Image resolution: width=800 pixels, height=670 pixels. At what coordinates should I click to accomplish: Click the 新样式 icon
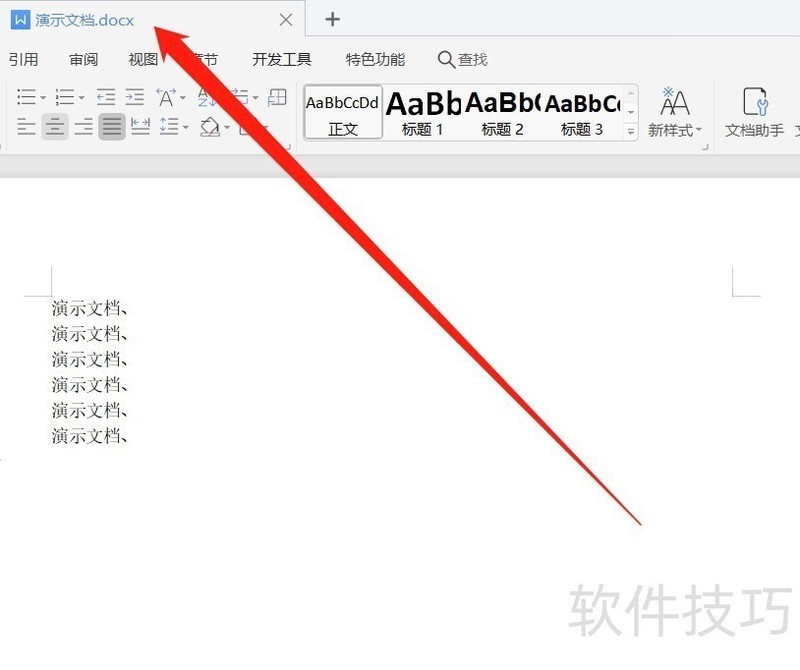pos(675,112)
